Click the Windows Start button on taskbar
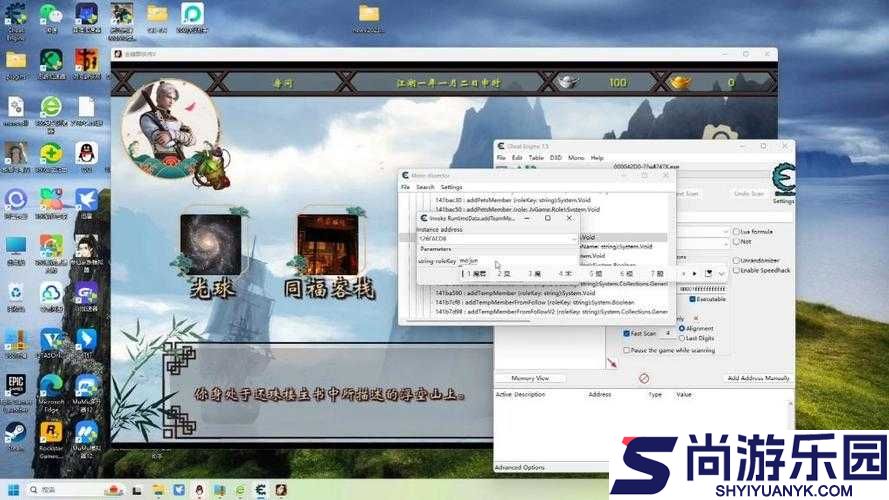Image resolution: width=889 pixels, height=500 pixels. (14, 490)
